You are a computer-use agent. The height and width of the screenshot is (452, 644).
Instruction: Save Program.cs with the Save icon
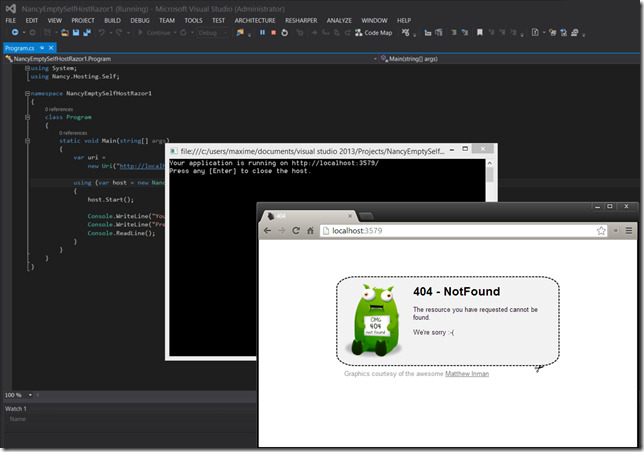pos(76,32)
